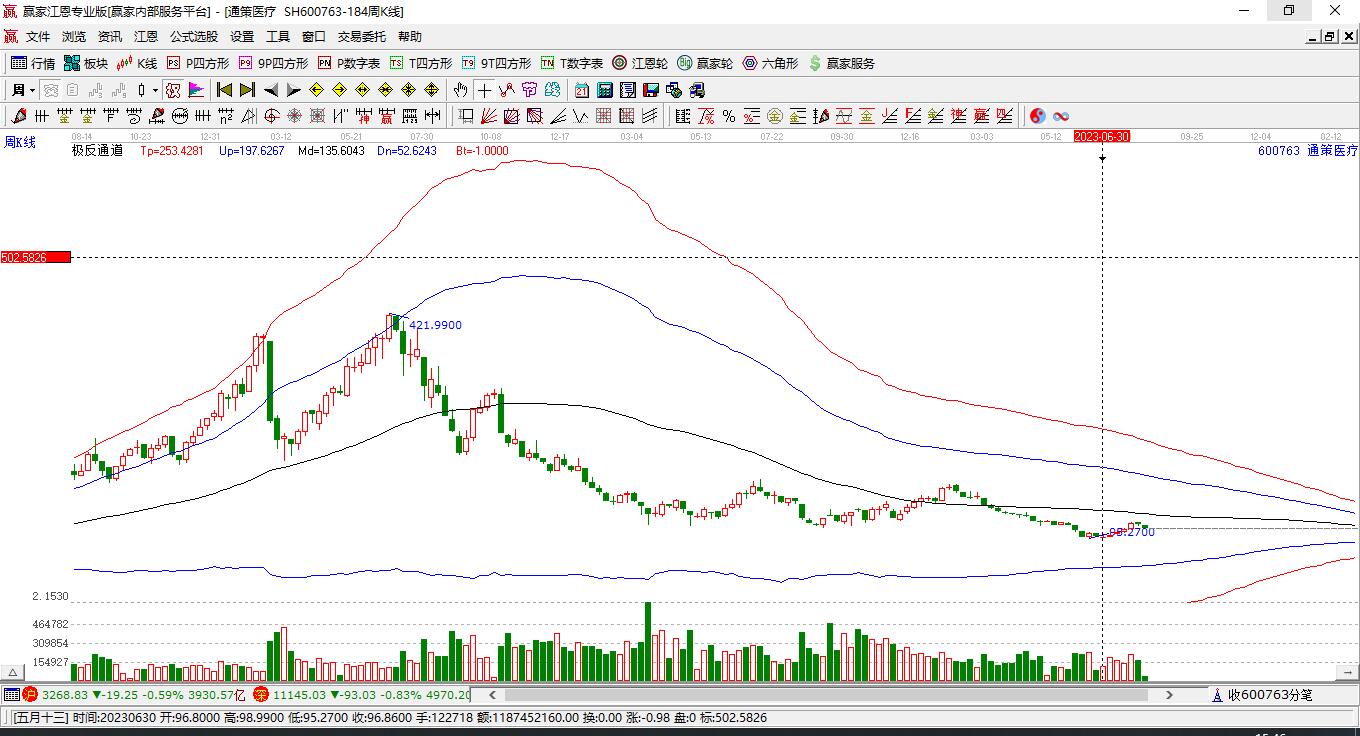
Task: Open the 六角形 hexagon tool
Action: click(x=770, y=63)
